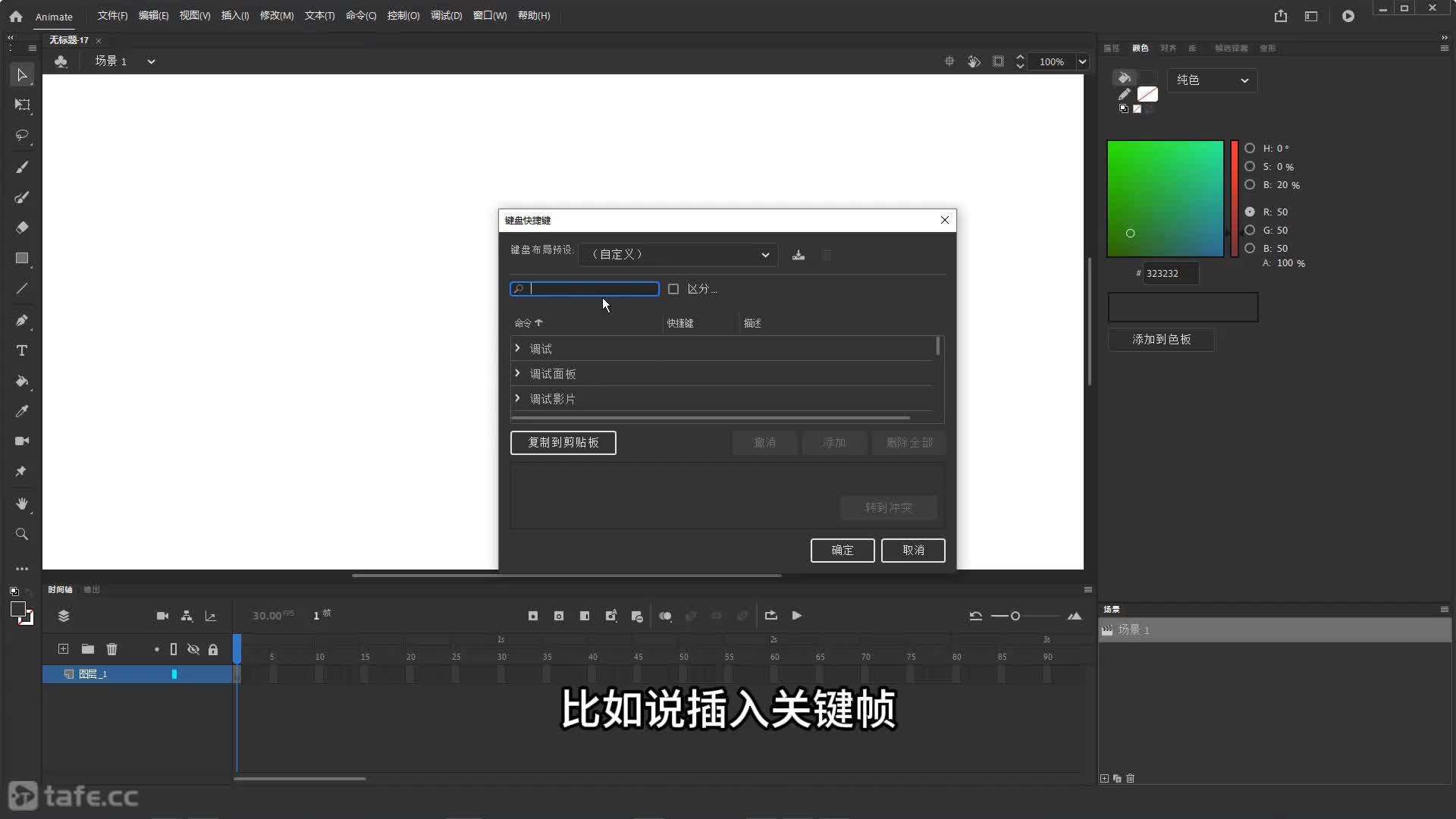Select the H hue radio button
The width and height of the screenshot is (1456, 819).
click(1250, 149)
